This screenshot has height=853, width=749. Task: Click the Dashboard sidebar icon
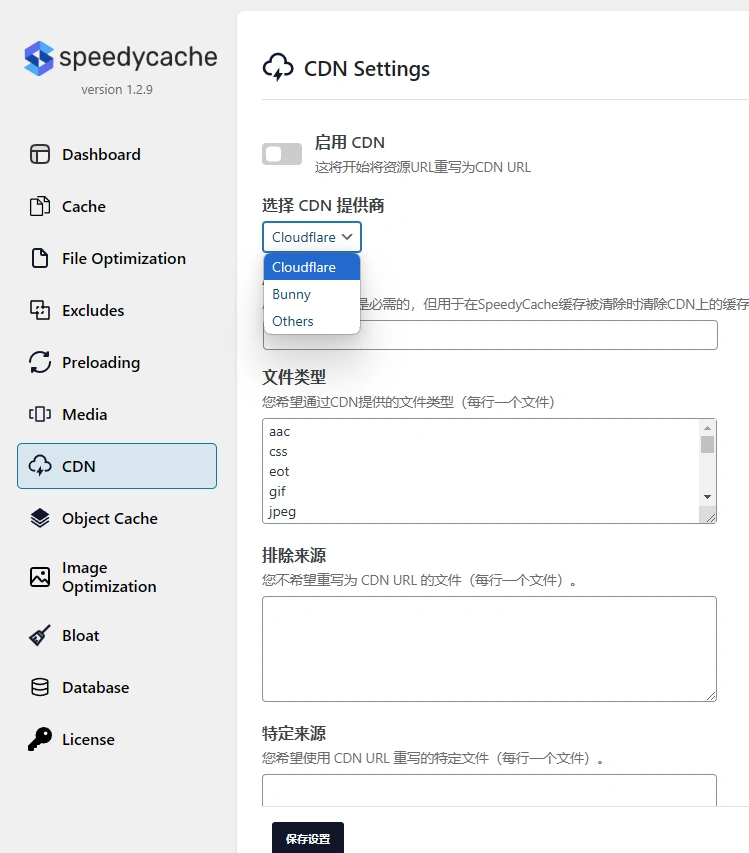[x=40, y=154]
